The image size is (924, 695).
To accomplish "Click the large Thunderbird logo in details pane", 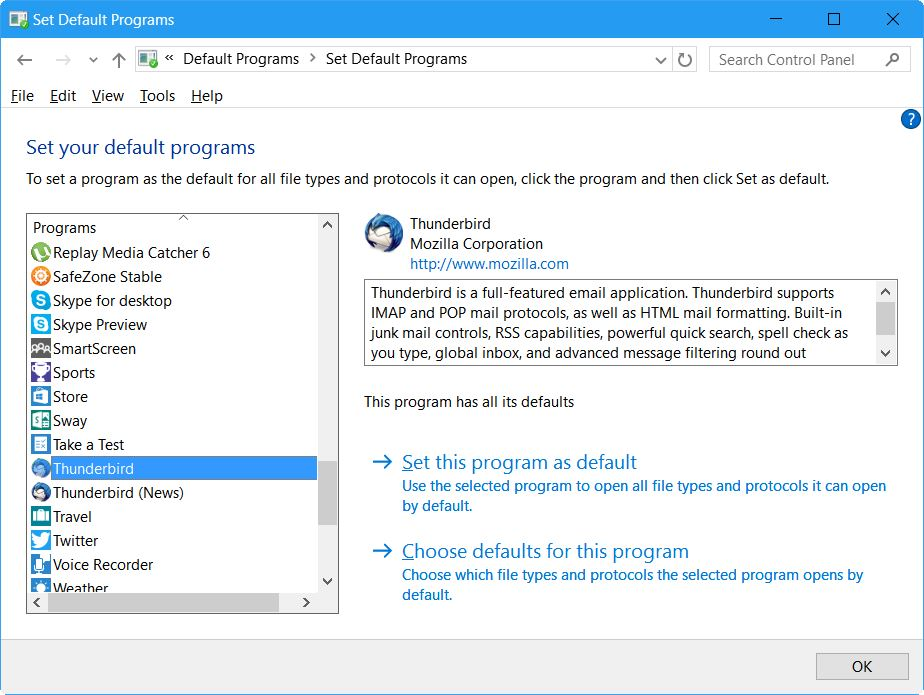I will click(x=384, y=233).
